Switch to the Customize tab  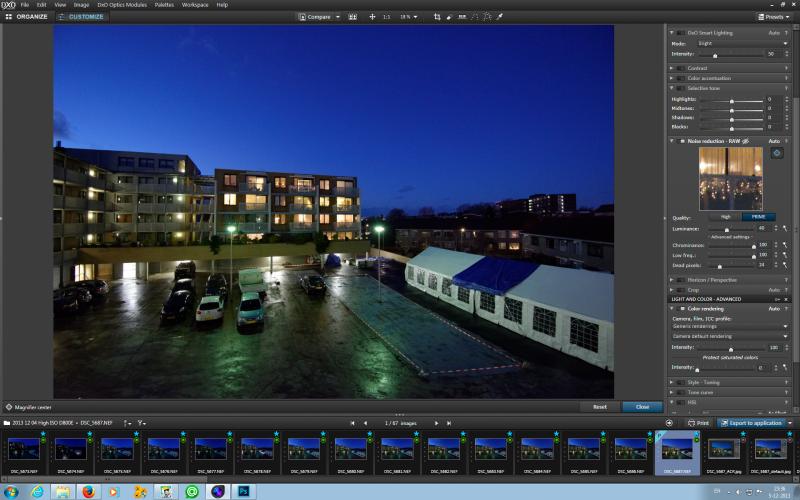[82, 17]
